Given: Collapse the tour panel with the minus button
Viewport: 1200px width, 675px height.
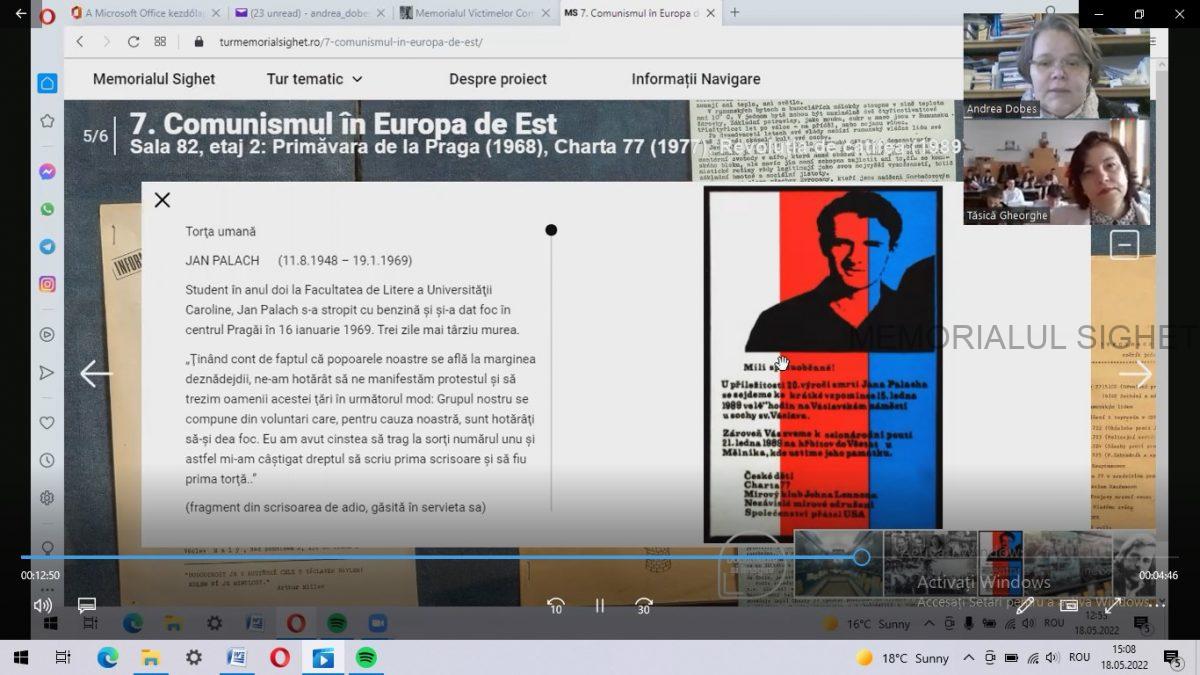Looking at the screenshot, I should click(1125, 245).
